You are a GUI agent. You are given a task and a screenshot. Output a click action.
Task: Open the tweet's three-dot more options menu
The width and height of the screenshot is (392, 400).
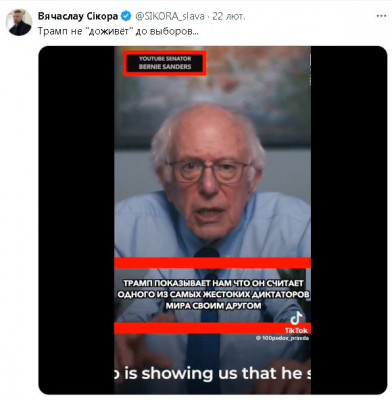tap(381, 16)
